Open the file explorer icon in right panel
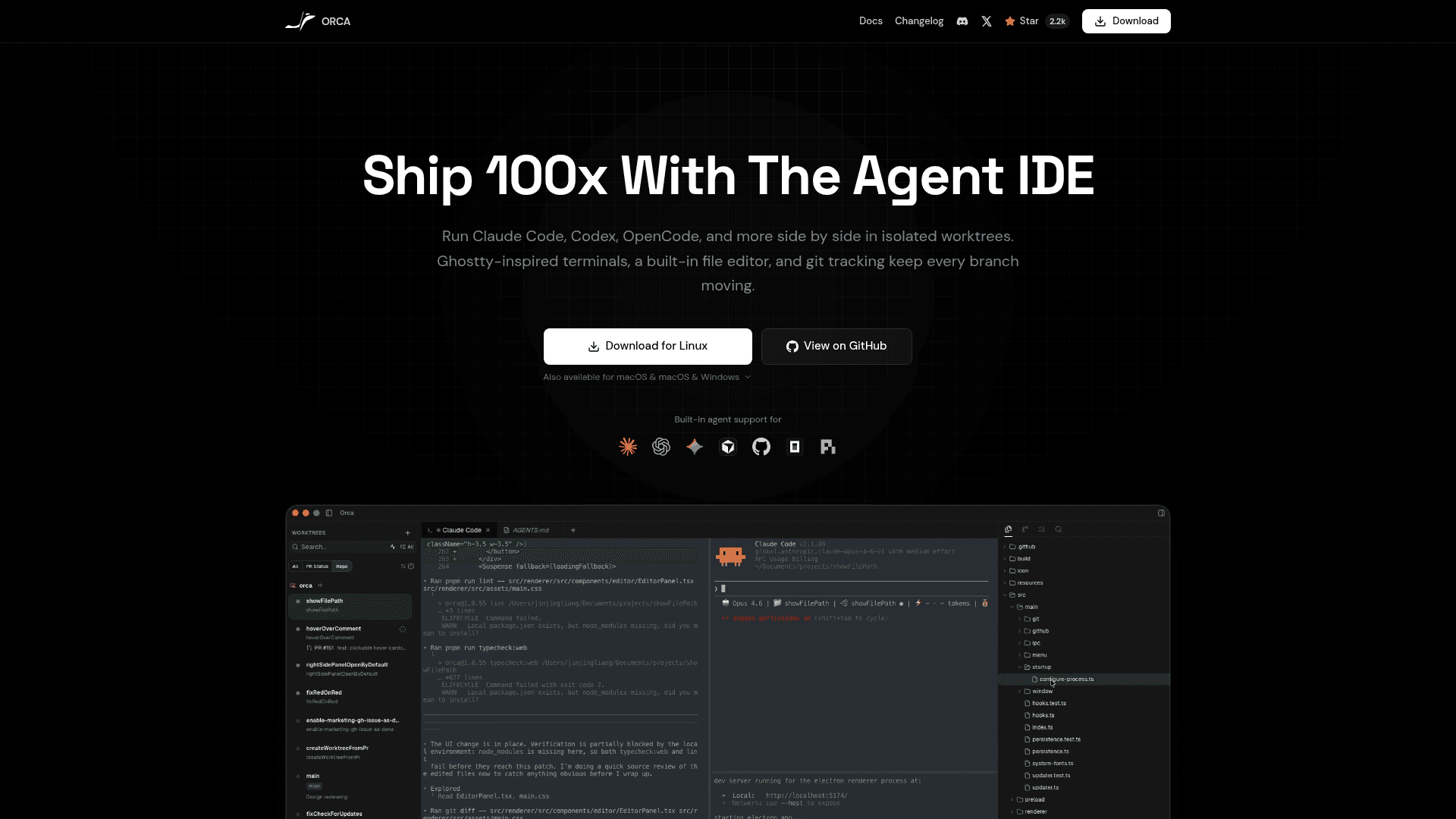Image resolution: width=1456 pixels, height=819 pixels. pyautogui.click(x=1009, y=529)
